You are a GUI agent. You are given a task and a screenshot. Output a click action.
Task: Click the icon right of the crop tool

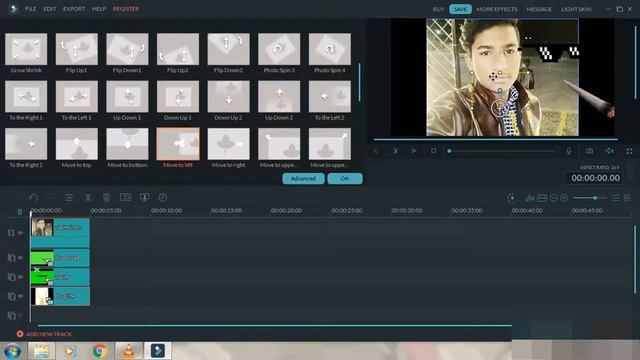pyautogui.click(x=144, y=197)
